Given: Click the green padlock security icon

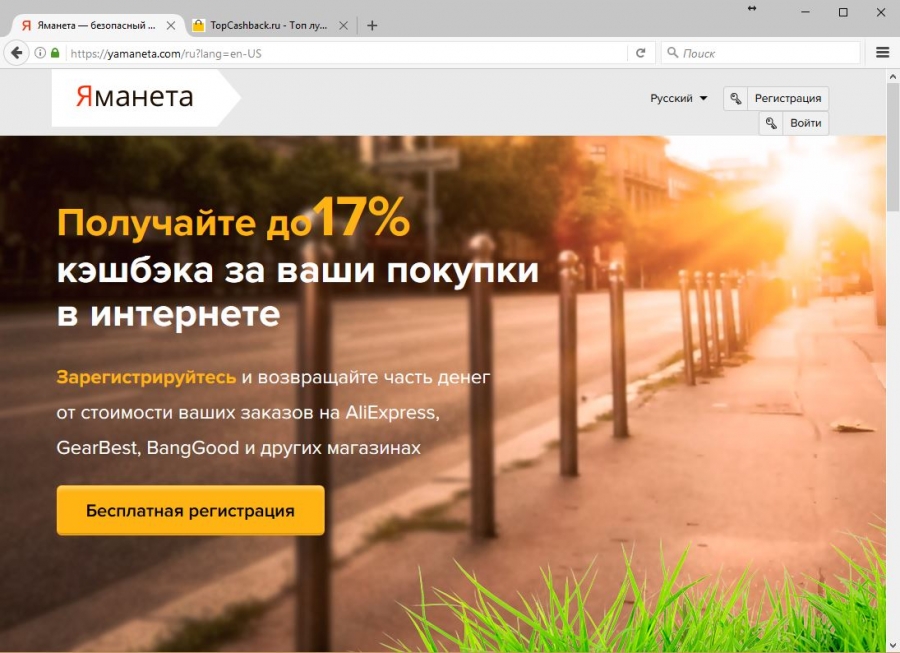Looking at the screenshot, I should [x=55, y=53].
